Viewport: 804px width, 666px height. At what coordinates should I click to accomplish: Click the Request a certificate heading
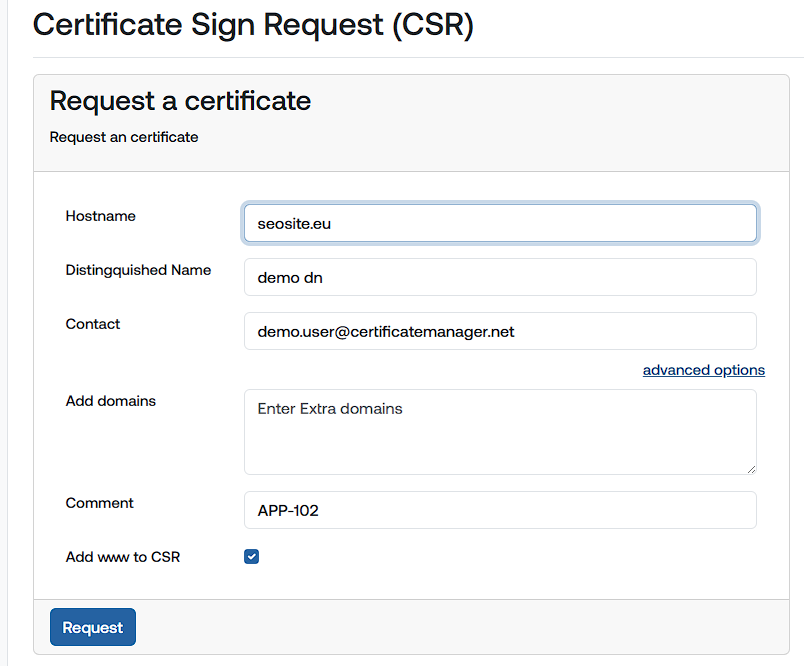(180, 101)
